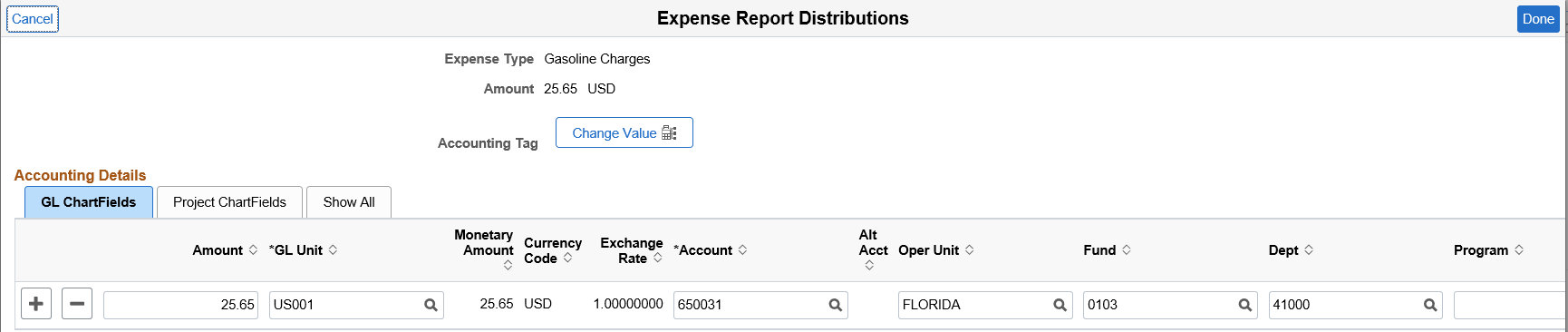Focus the empty Program field
1568x332 pixels.
[x=1510, y=305]
